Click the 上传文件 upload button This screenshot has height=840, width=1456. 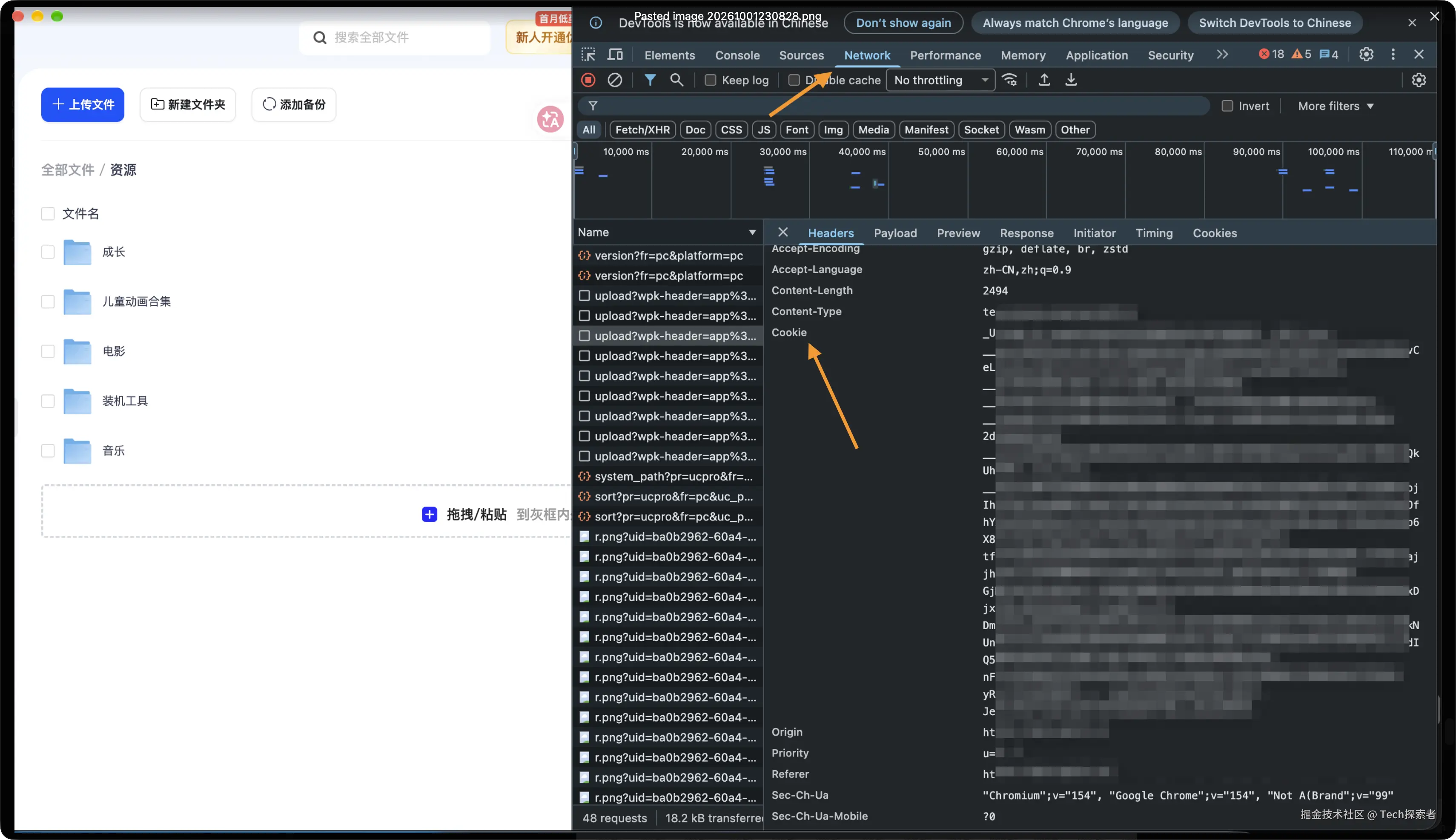coord(83,104)
